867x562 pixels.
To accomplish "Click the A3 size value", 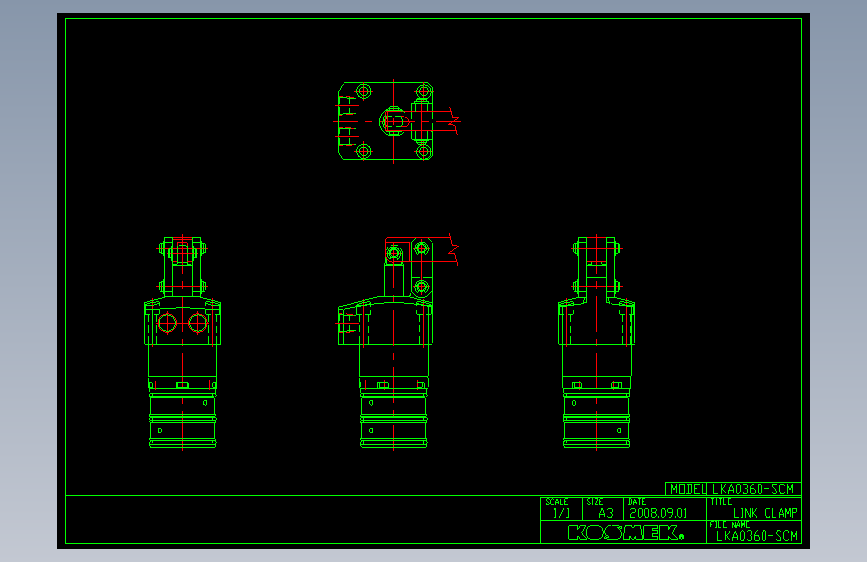I will (606, 513).
